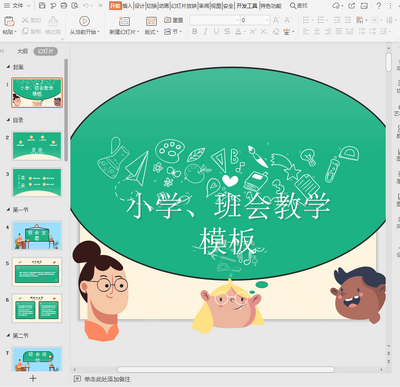Click the Align left icon
This screenshot has height=387, width=400.
click(x=306, y=32)
